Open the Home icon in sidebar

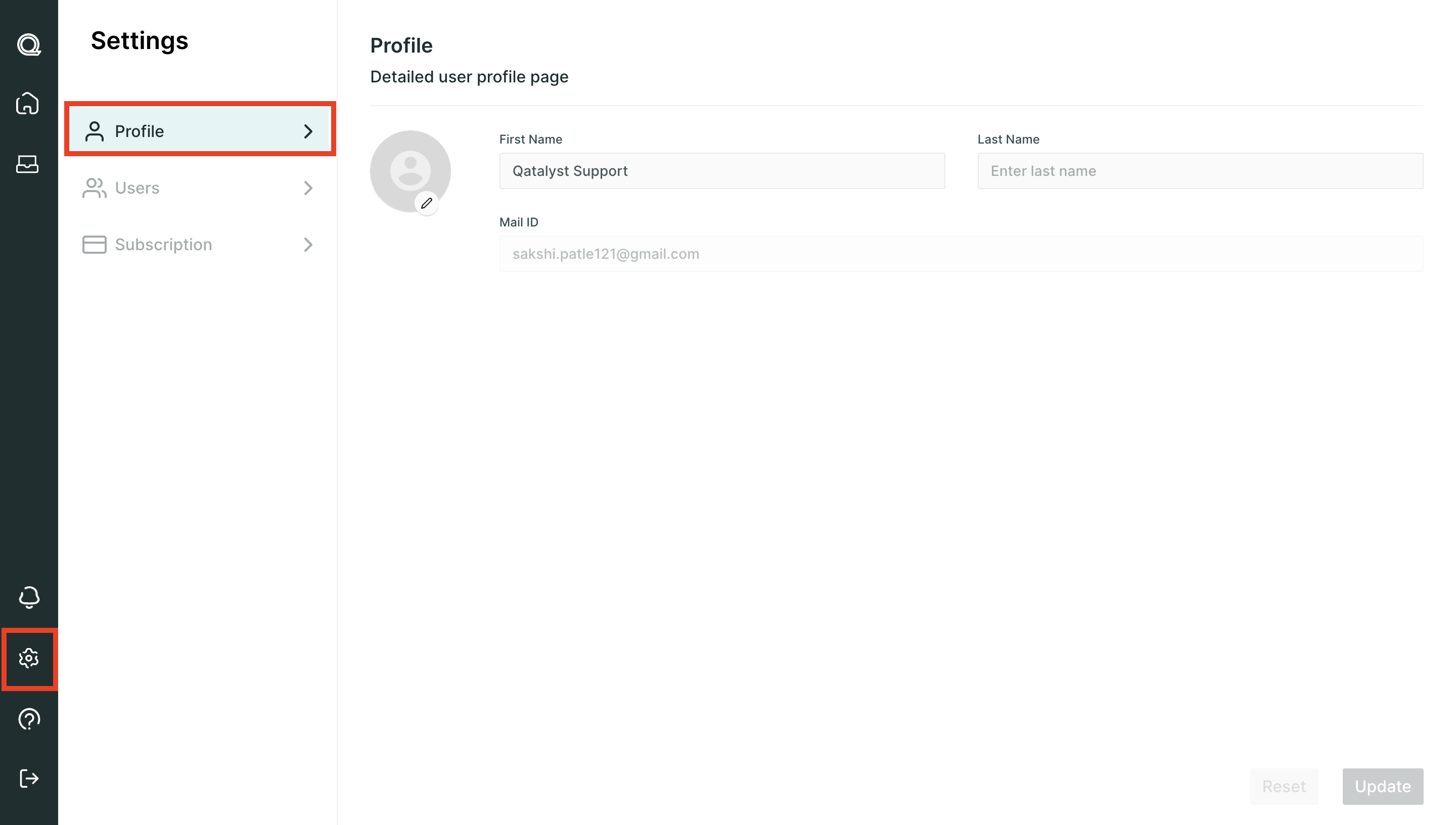[28, 104]
